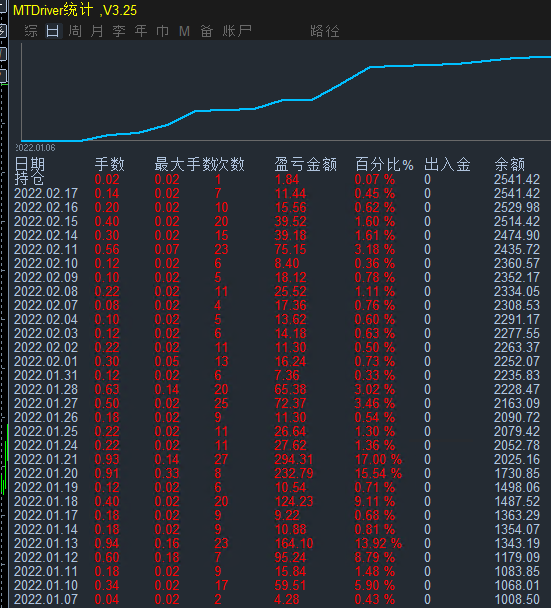Click the 13.92 % percentage value
Screen dimensions: 551x608
point(378,543)
